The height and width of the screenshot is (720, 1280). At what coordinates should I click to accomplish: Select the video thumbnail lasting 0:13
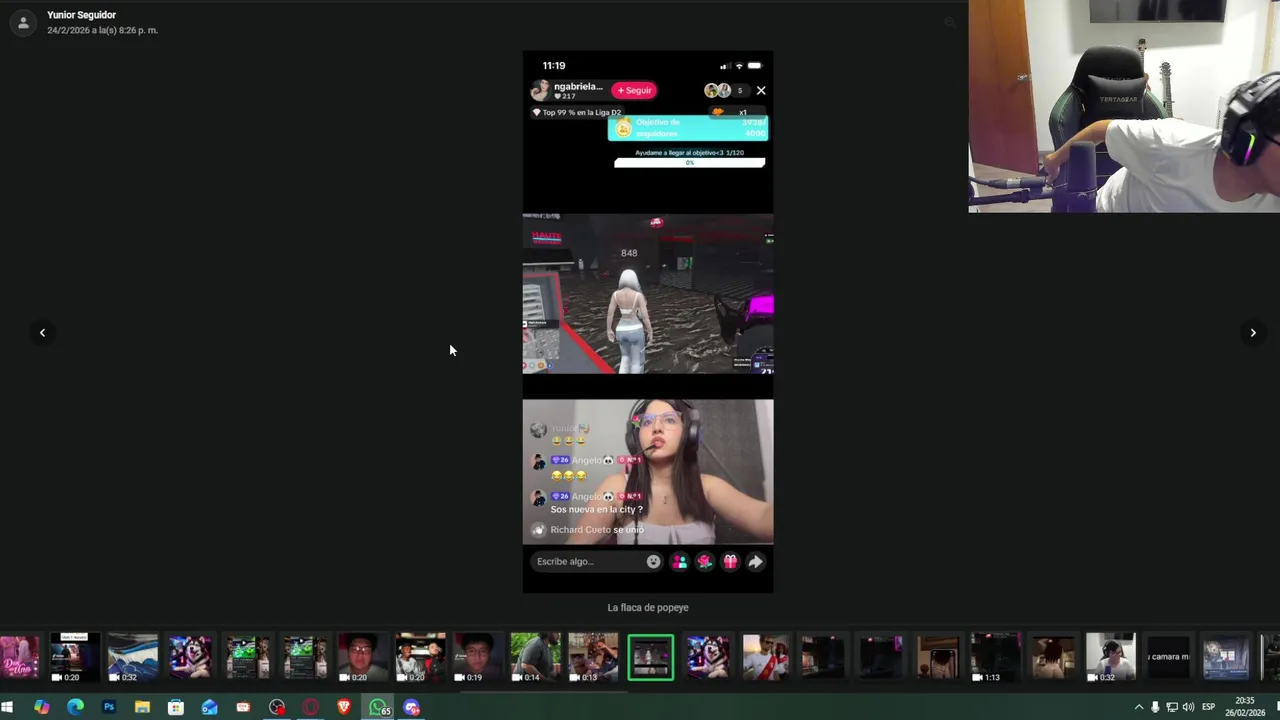[593, 657]
